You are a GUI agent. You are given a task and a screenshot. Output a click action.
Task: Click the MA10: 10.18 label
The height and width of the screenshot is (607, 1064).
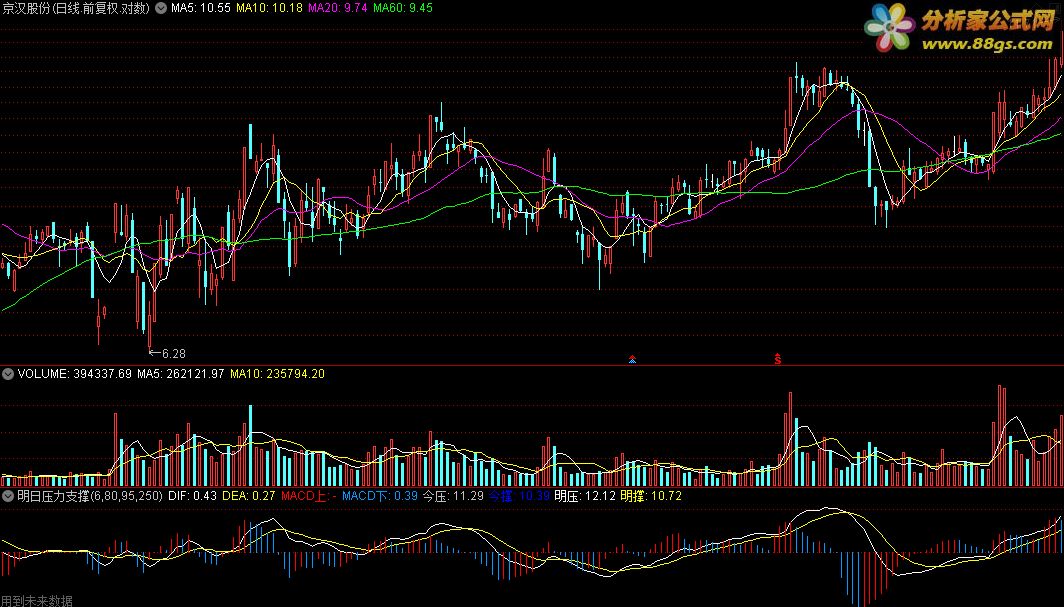269,8
